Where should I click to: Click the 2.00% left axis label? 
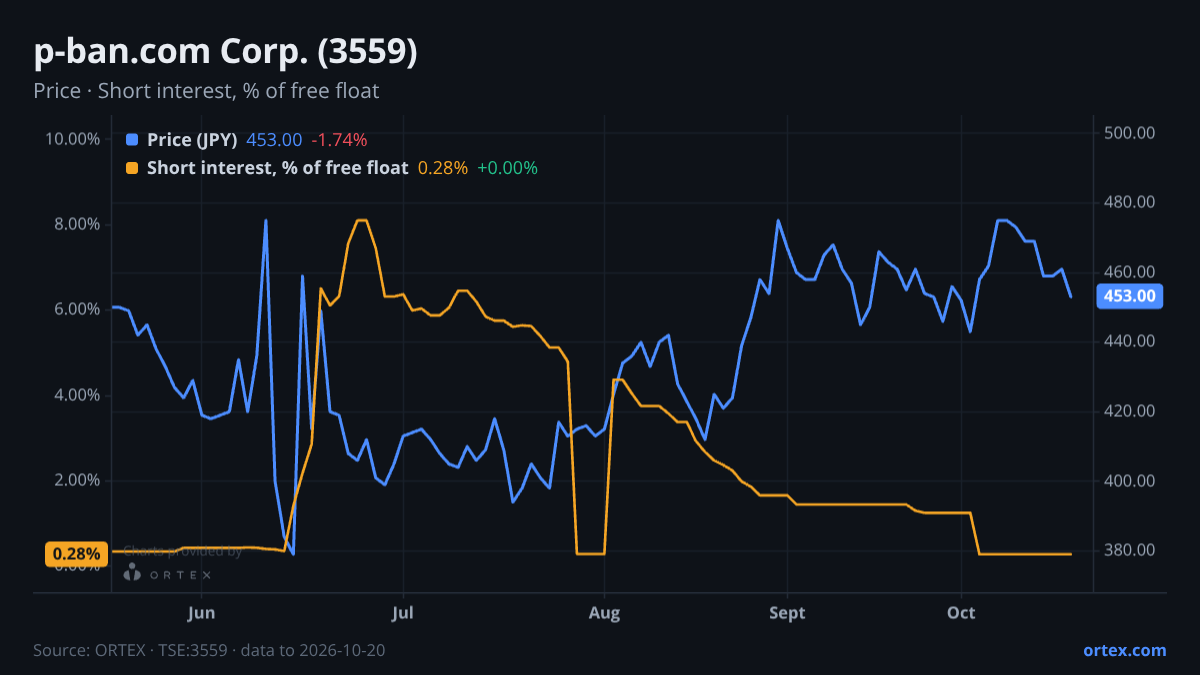(76, 480)
